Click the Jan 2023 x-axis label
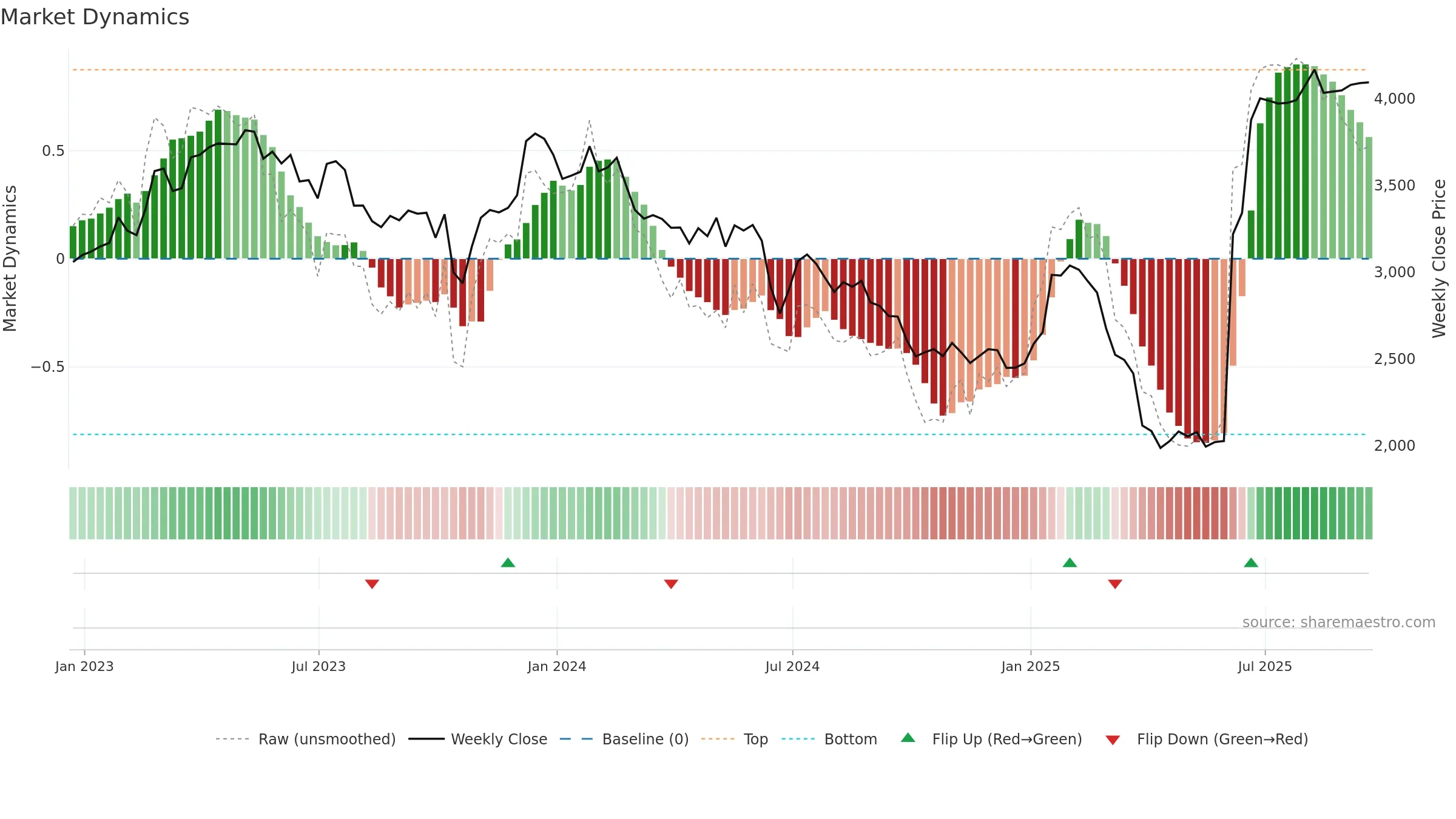The height and width of the screenshot is (819, 1456). tap(84, 666)
